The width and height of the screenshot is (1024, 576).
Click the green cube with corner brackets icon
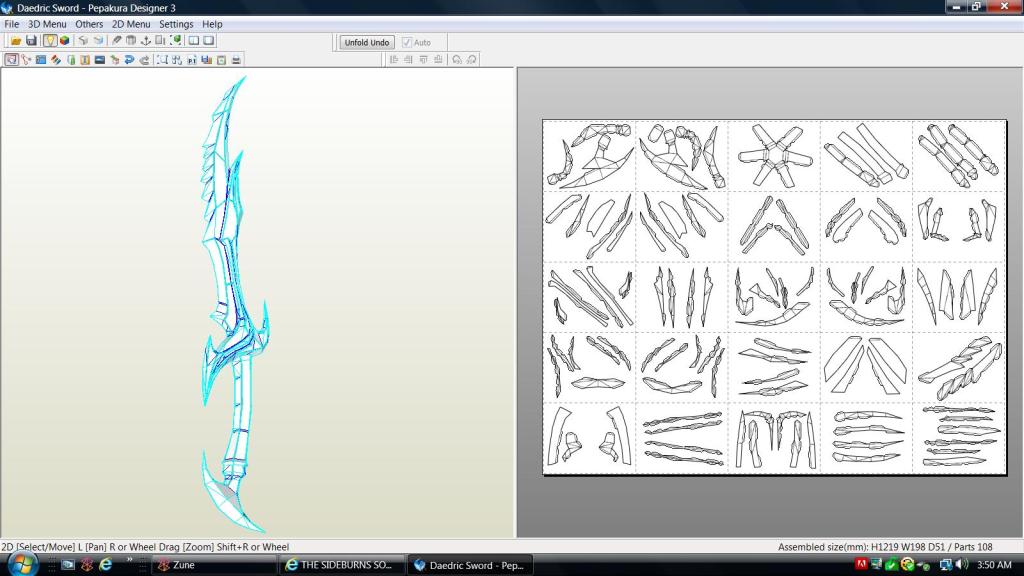176,40
